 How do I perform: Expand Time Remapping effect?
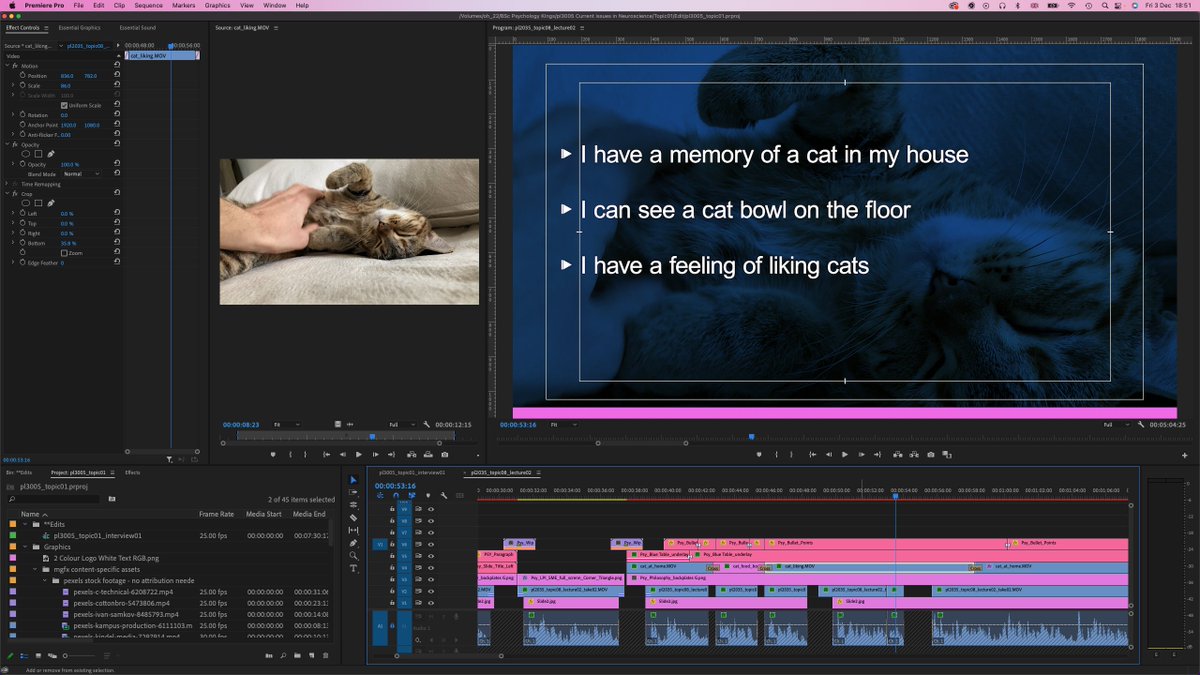tap(6, 184)
